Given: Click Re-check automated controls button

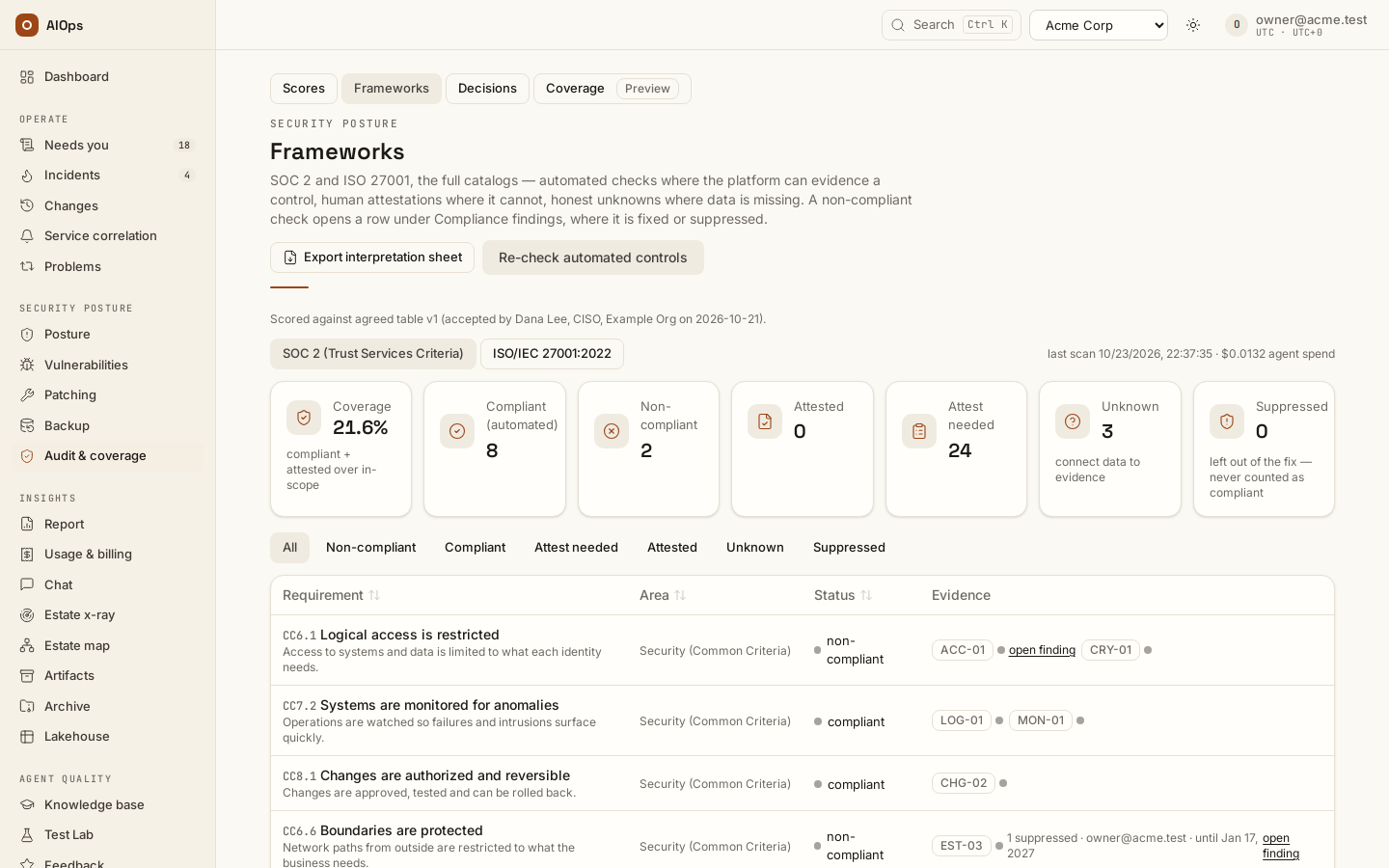Looking at the screenshot, I should tap(593, 258).
